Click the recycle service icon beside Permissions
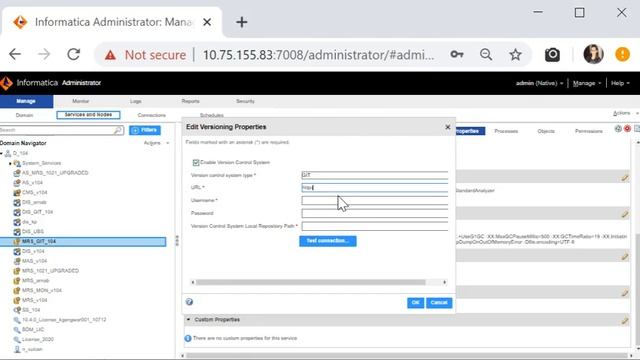The image size is (640, 360). point(618,129)
